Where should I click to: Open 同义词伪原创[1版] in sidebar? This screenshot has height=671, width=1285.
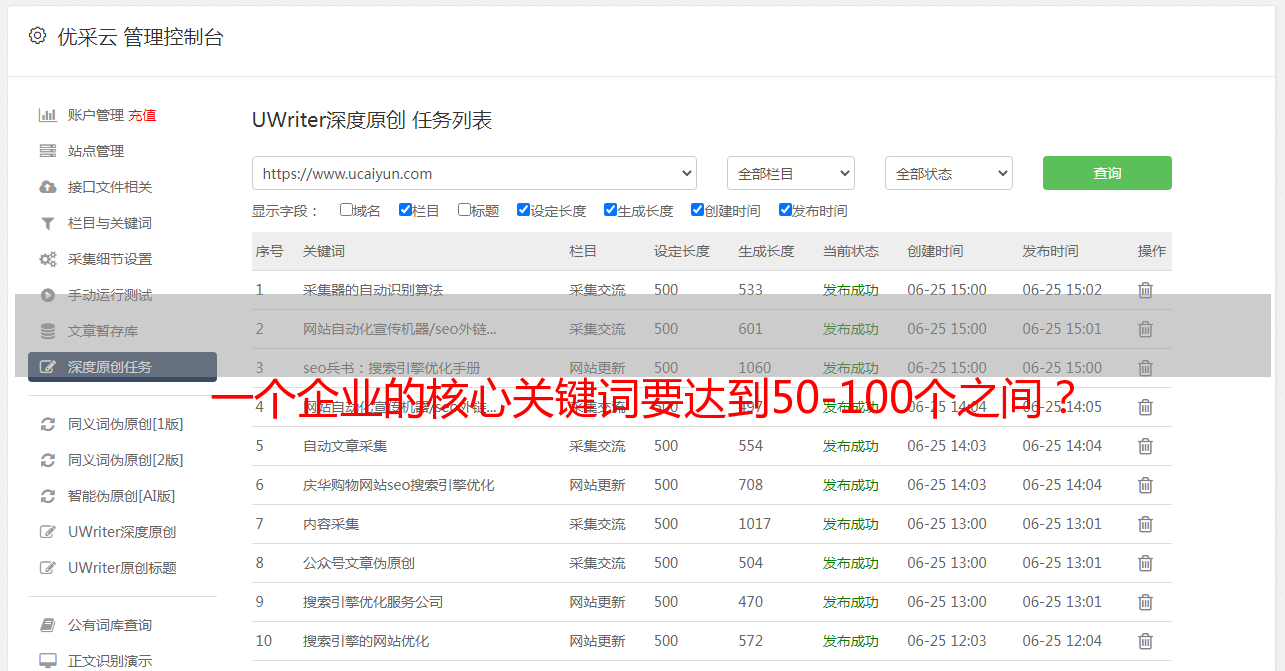(x=125, y=424)
